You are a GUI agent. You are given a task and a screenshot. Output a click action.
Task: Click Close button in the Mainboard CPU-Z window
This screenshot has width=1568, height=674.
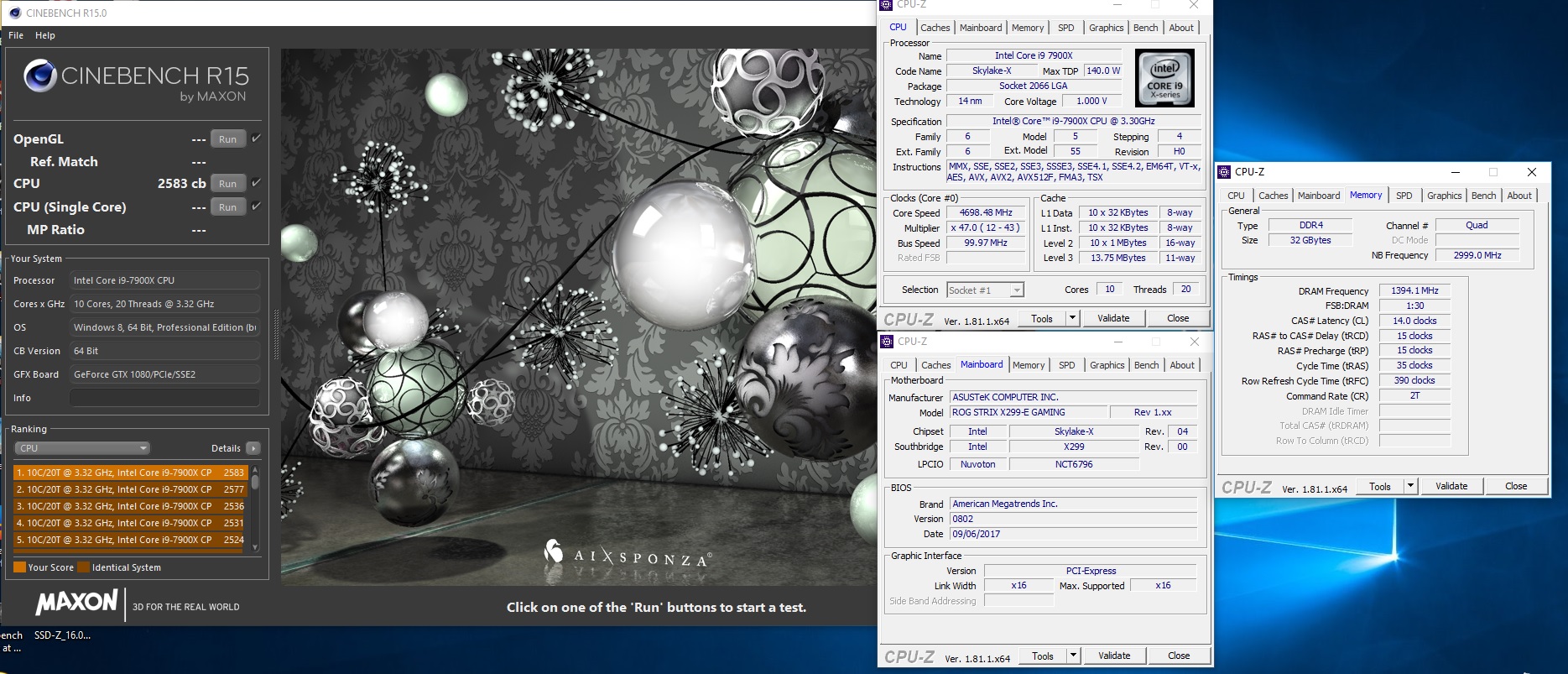coord(1179,656)
